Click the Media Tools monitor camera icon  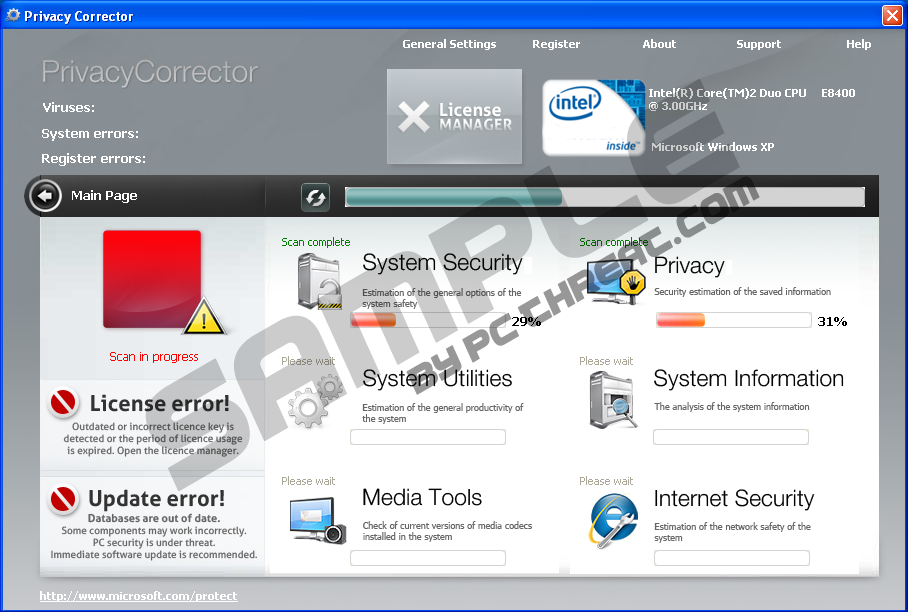coord(318,521)
